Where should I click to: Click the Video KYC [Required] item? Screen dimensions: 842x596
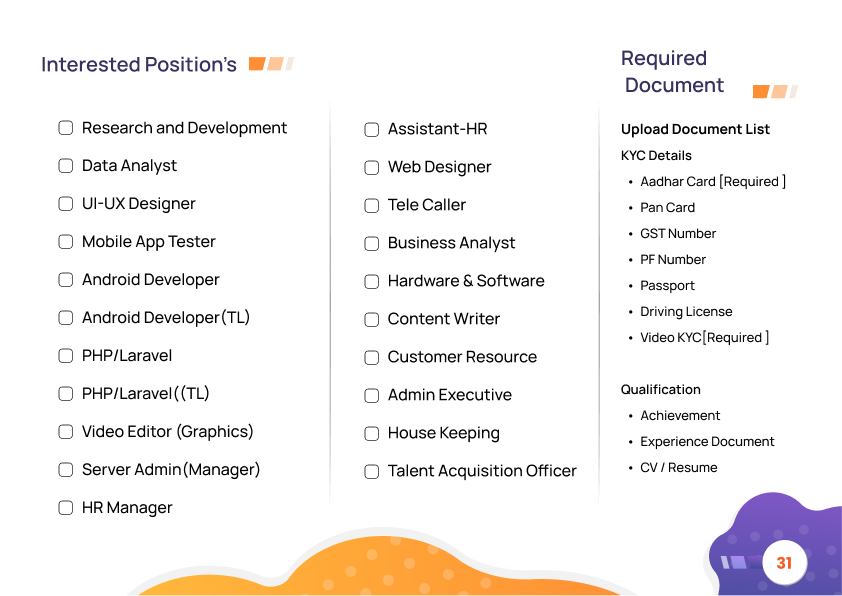704,338
